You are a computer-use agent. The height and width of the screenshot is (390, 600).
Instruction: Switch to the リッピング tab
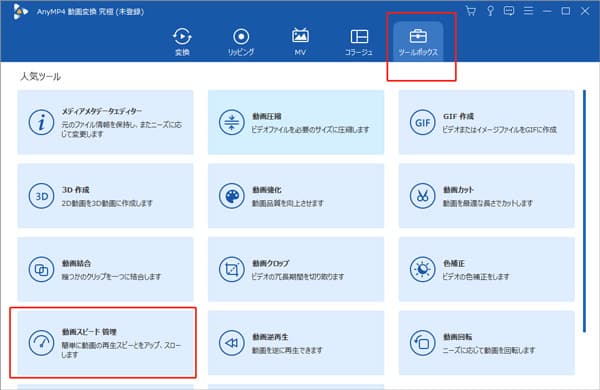coord(241,42)
